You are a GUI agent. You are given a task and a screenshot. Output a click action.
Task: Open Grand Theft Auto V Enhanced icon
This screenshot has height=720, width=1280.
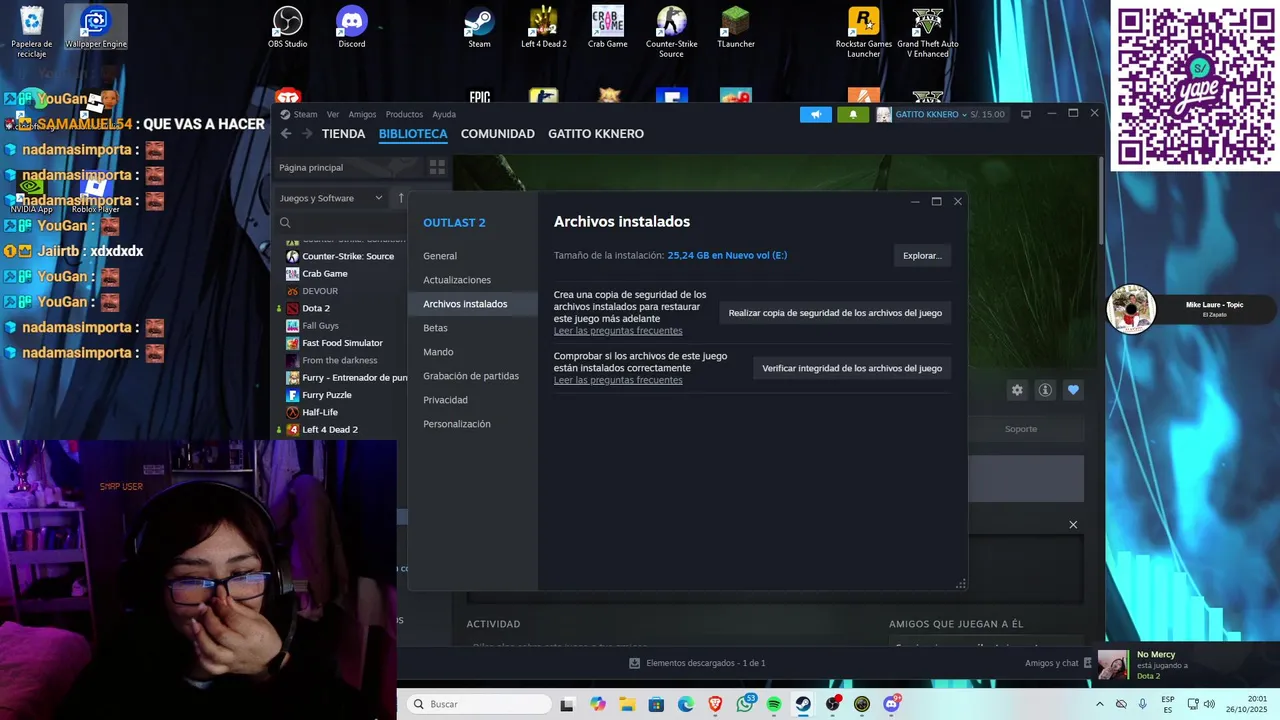[928, 32]
